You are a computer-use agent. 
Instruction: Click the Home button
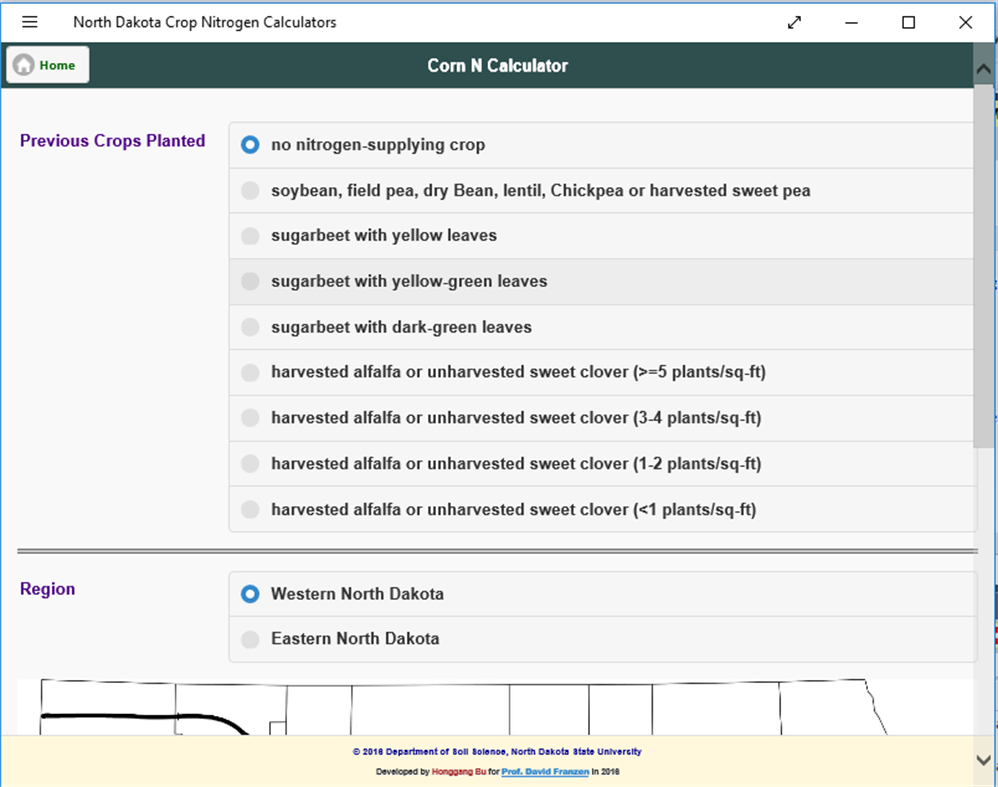48,65
